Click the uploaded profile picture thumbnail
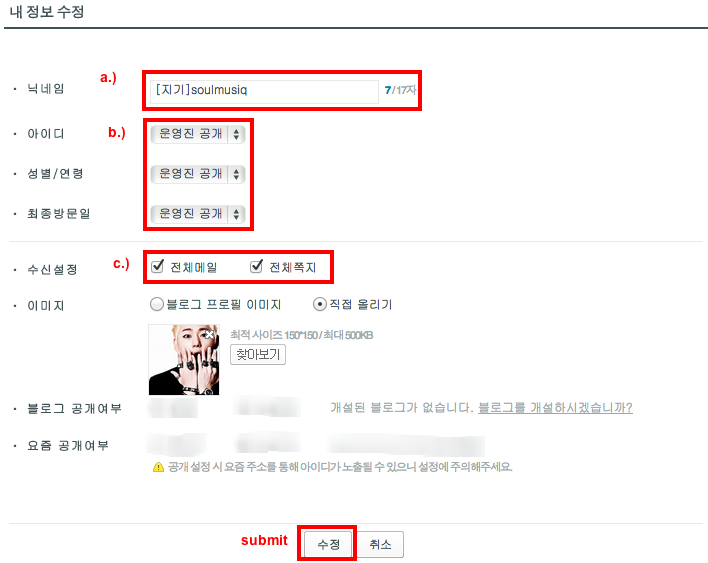Viewport: 708px width, 563px height. point(184,360)
